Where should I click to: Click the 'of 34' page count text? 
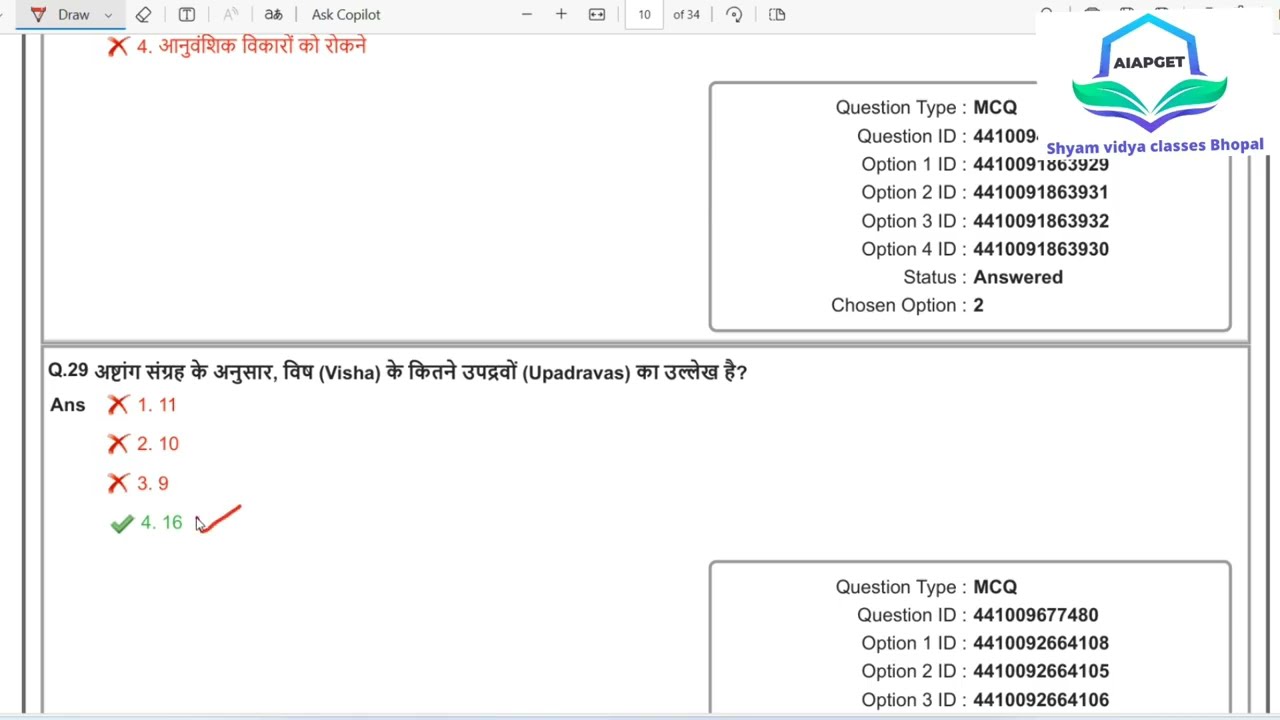point(686,14)
